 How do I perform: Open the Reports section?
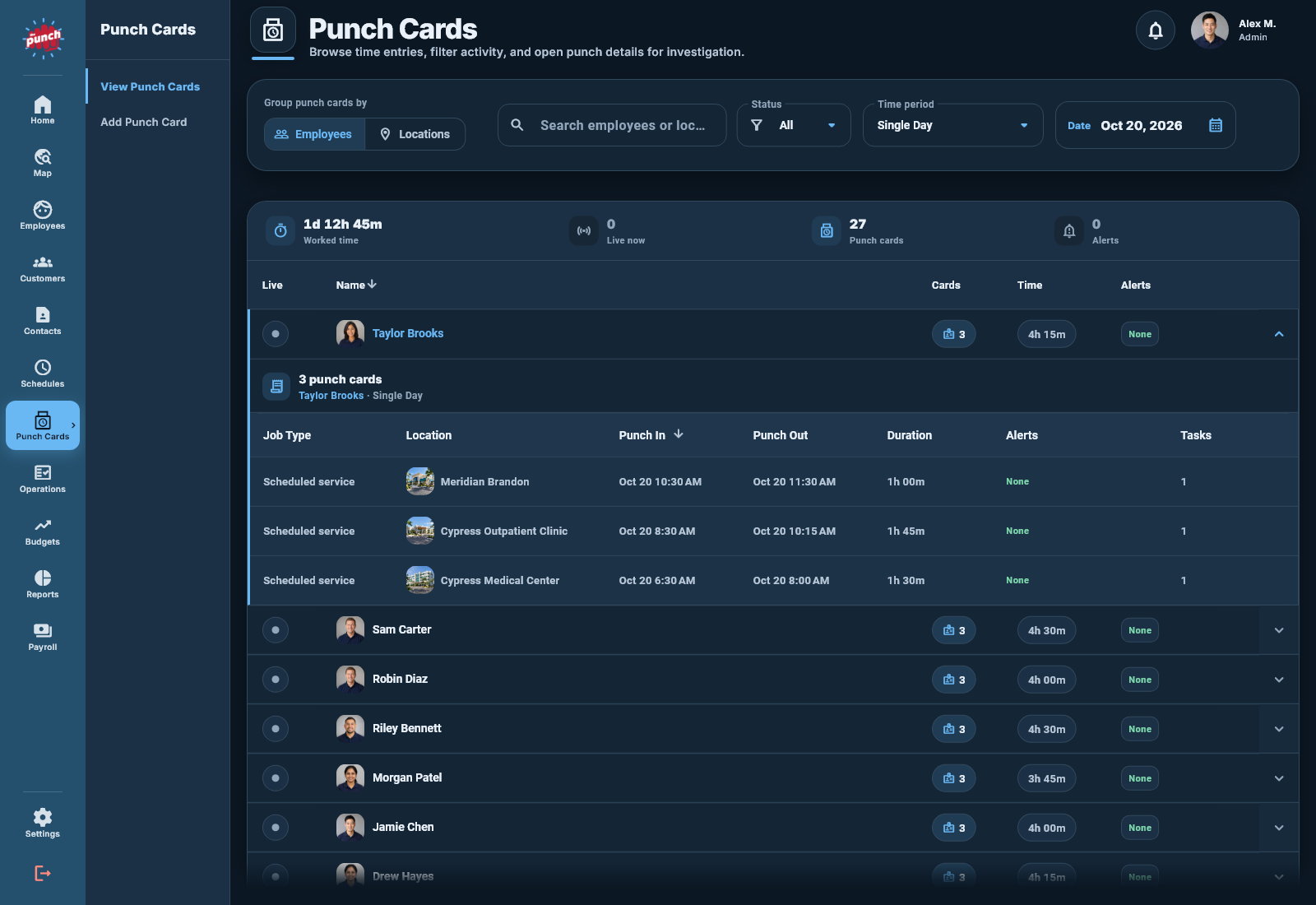pos(43,584)
